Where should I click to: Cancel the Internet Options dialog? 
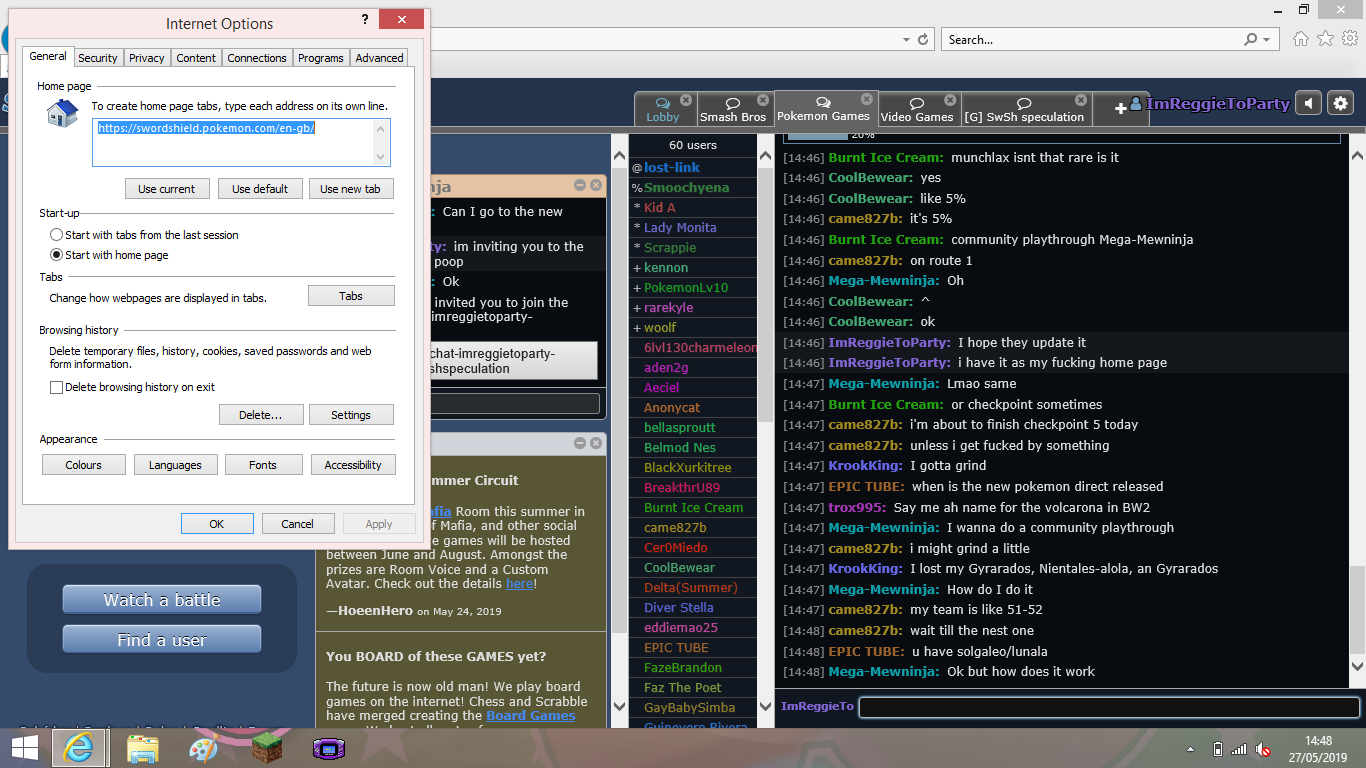point(298,524)
